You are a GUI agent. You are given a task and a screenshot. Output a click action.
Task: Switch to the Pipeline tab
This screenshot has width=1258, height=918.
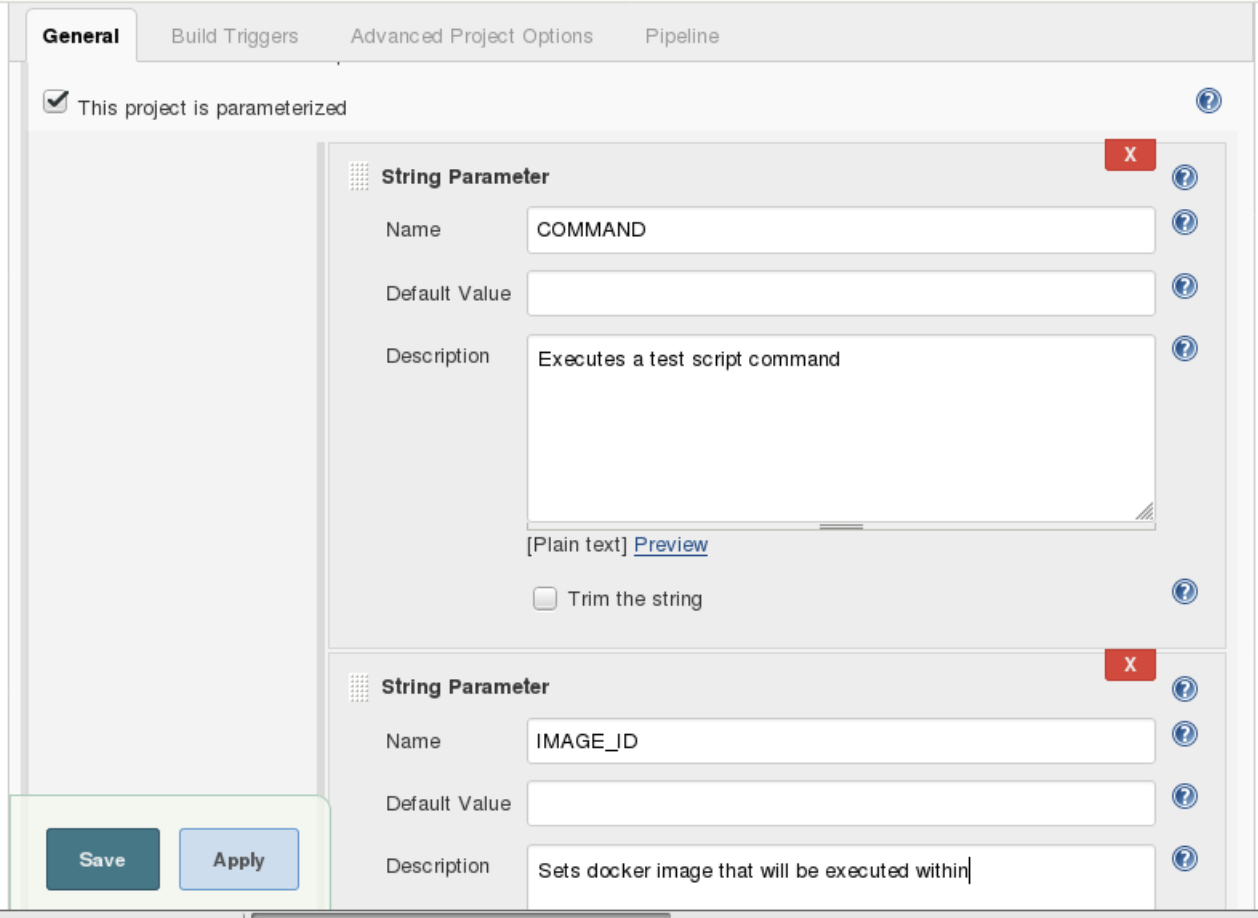coord(681,36)
